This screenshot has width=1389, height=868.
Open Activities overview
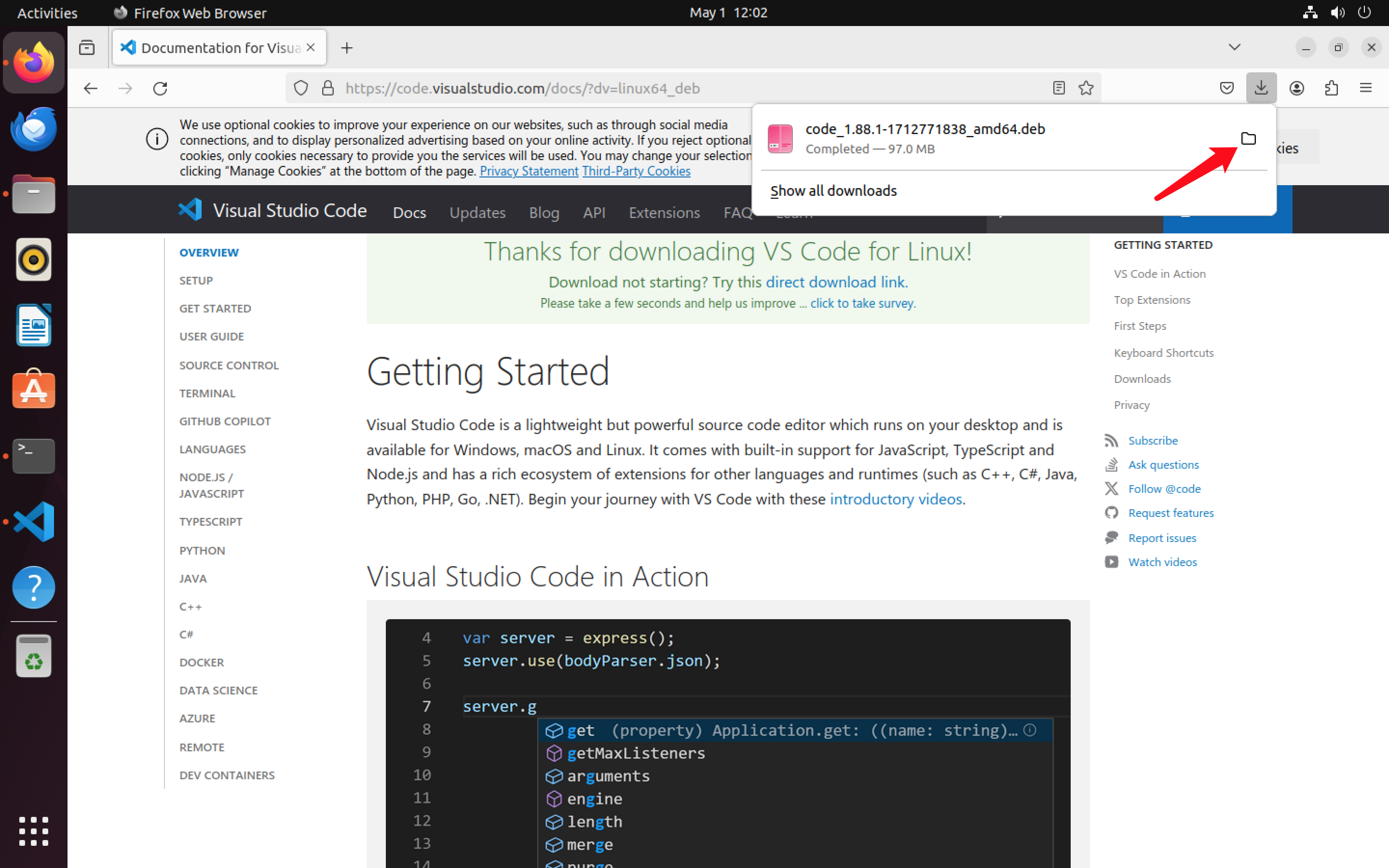pos(47,13)
